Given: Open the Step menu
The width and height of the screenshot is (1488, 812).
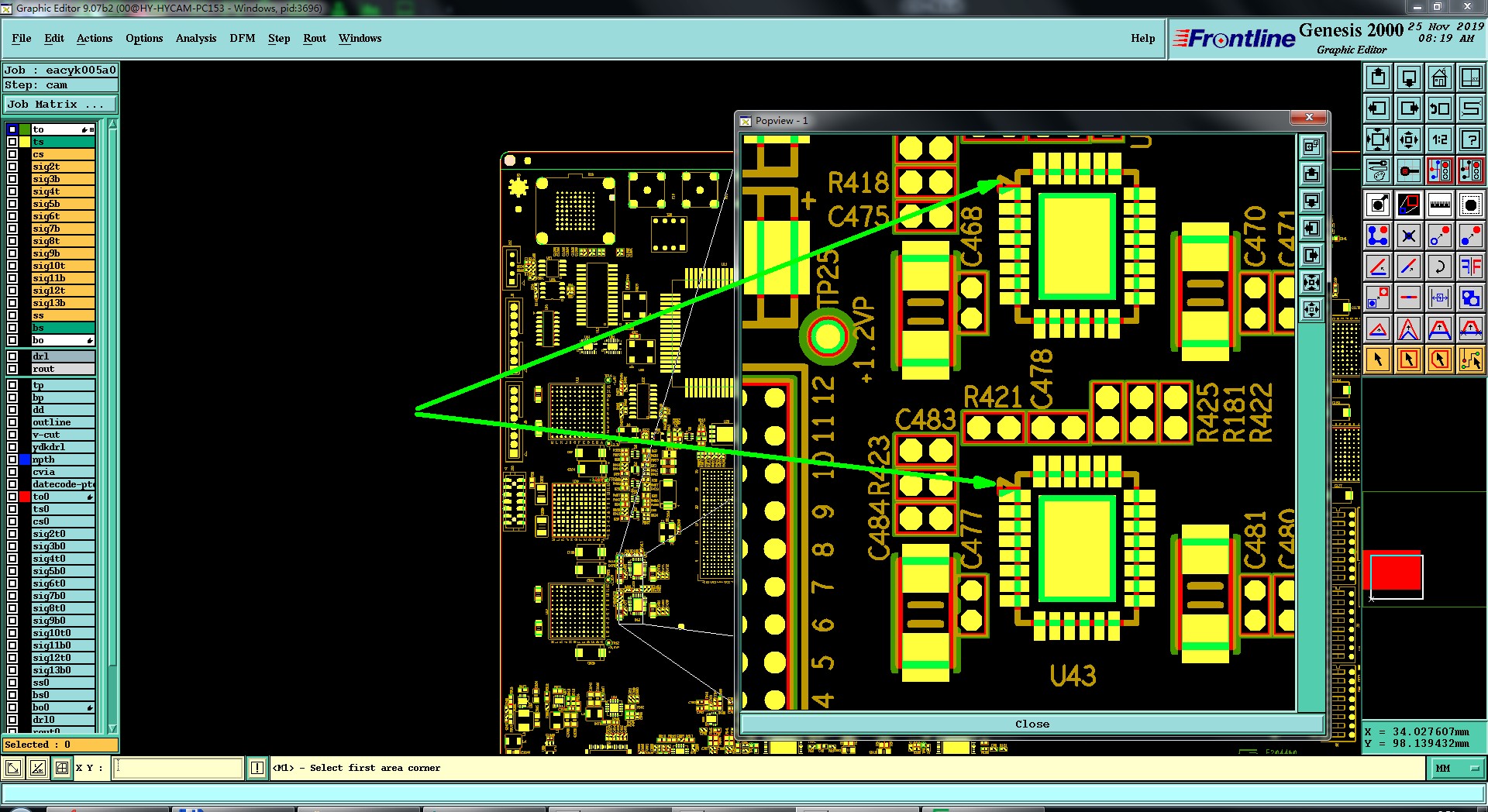Looking at the screenshot, I should tap(279, 38).
